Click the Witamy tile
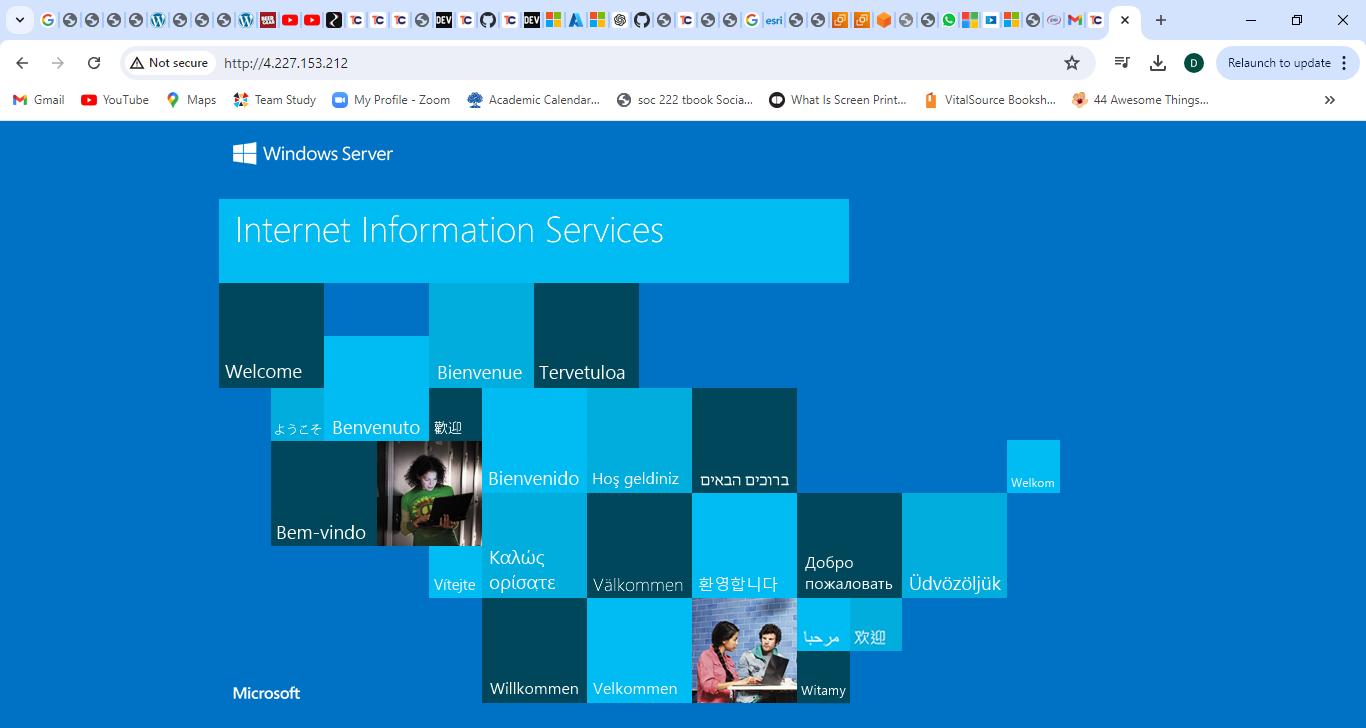Screen dimensions: 1366x728 823,677
